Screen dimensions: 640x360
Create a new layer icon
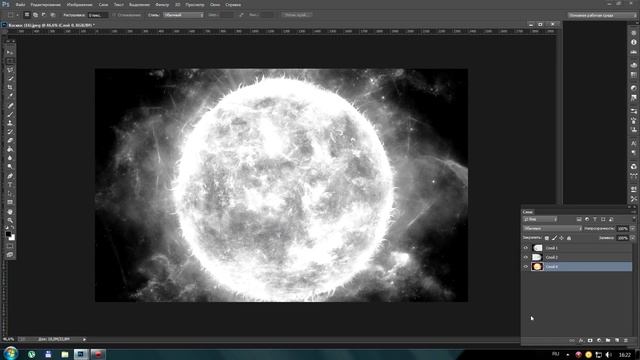coord(617,340)
